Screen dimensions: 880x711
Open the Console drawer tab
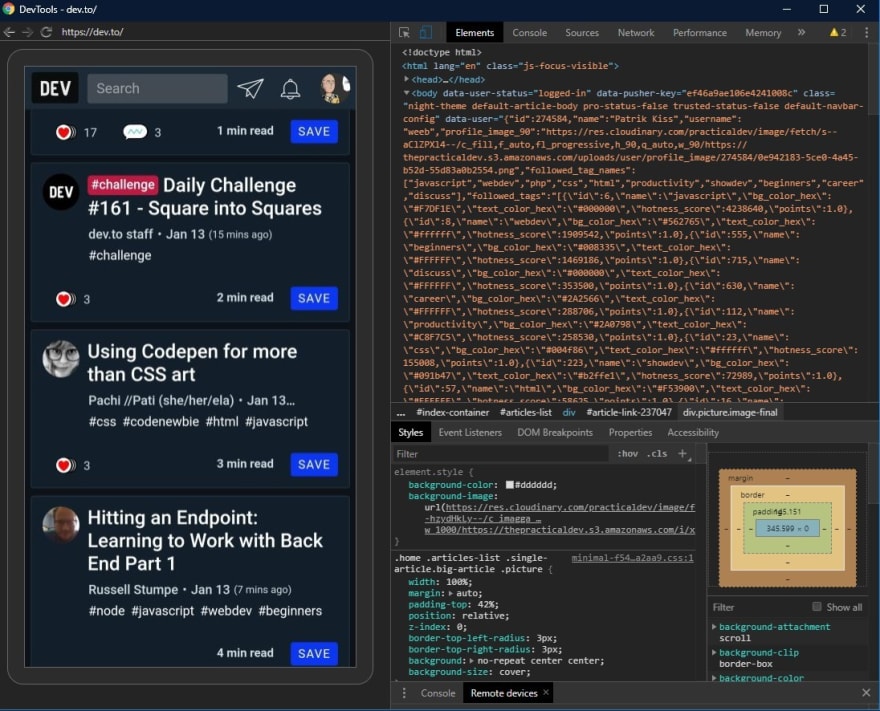click(438, 693)
